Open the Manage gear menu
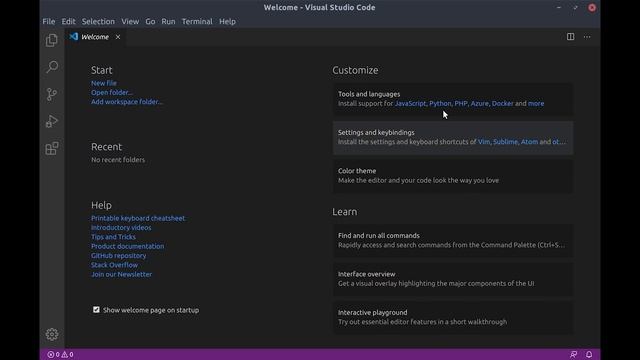The image size is (640, 360). coord(52,334)
